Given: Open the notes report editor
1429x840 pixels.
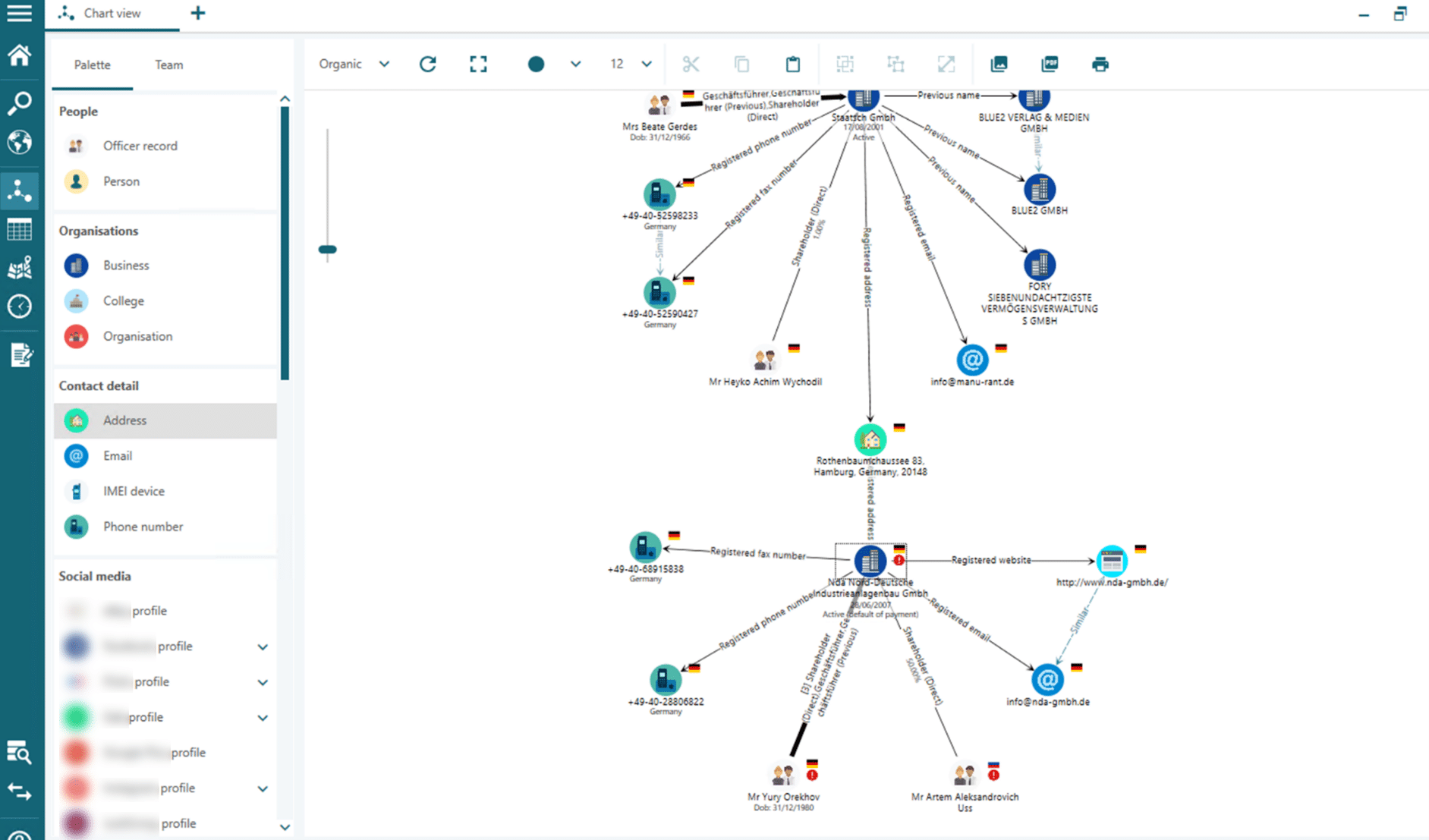Looking at the screenshot, I should coord(20,354).
